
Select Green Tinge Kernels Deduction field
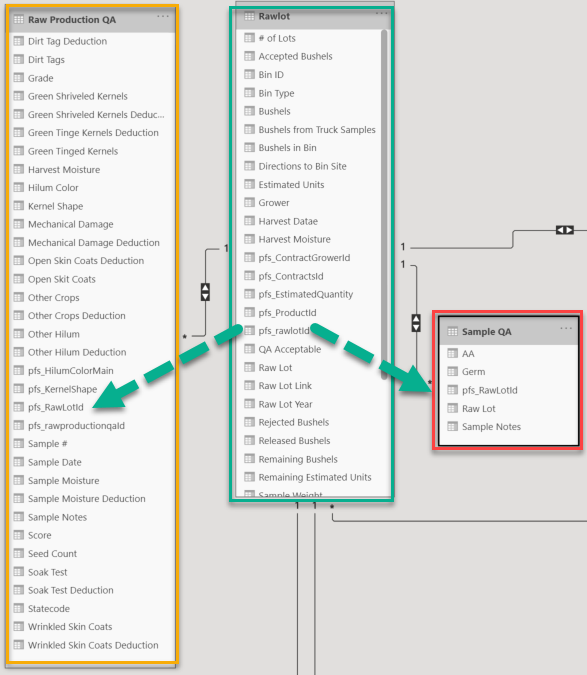(93, 133)
